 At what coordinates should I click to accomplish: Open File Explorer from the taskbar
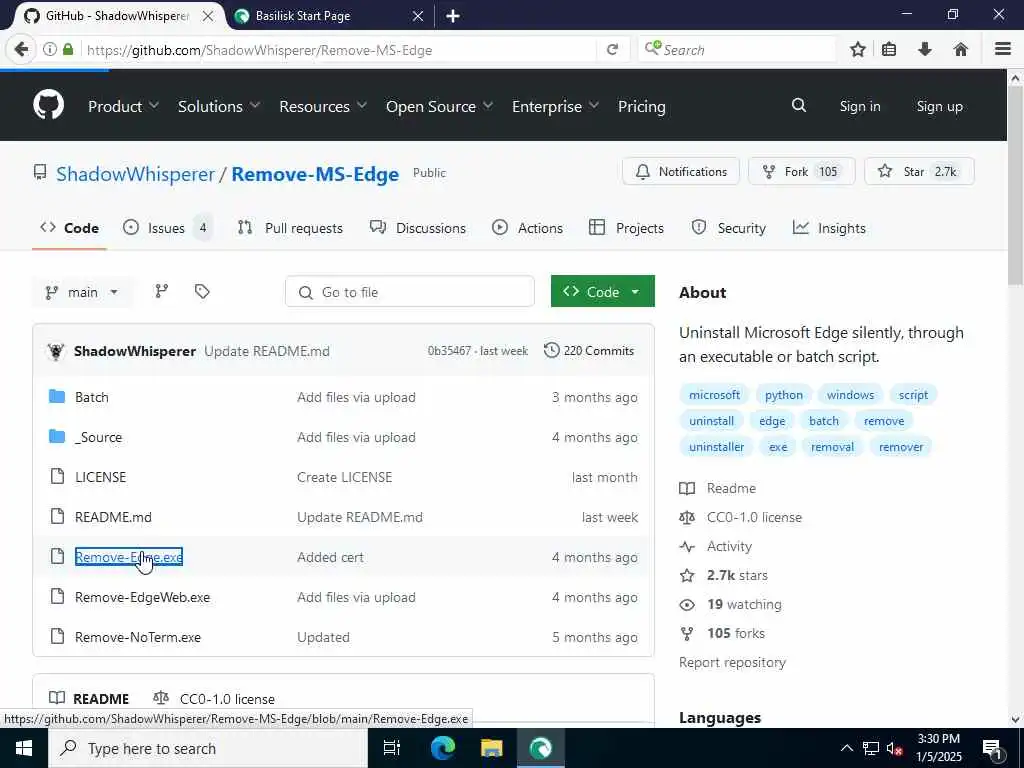[x=492, y=748]
